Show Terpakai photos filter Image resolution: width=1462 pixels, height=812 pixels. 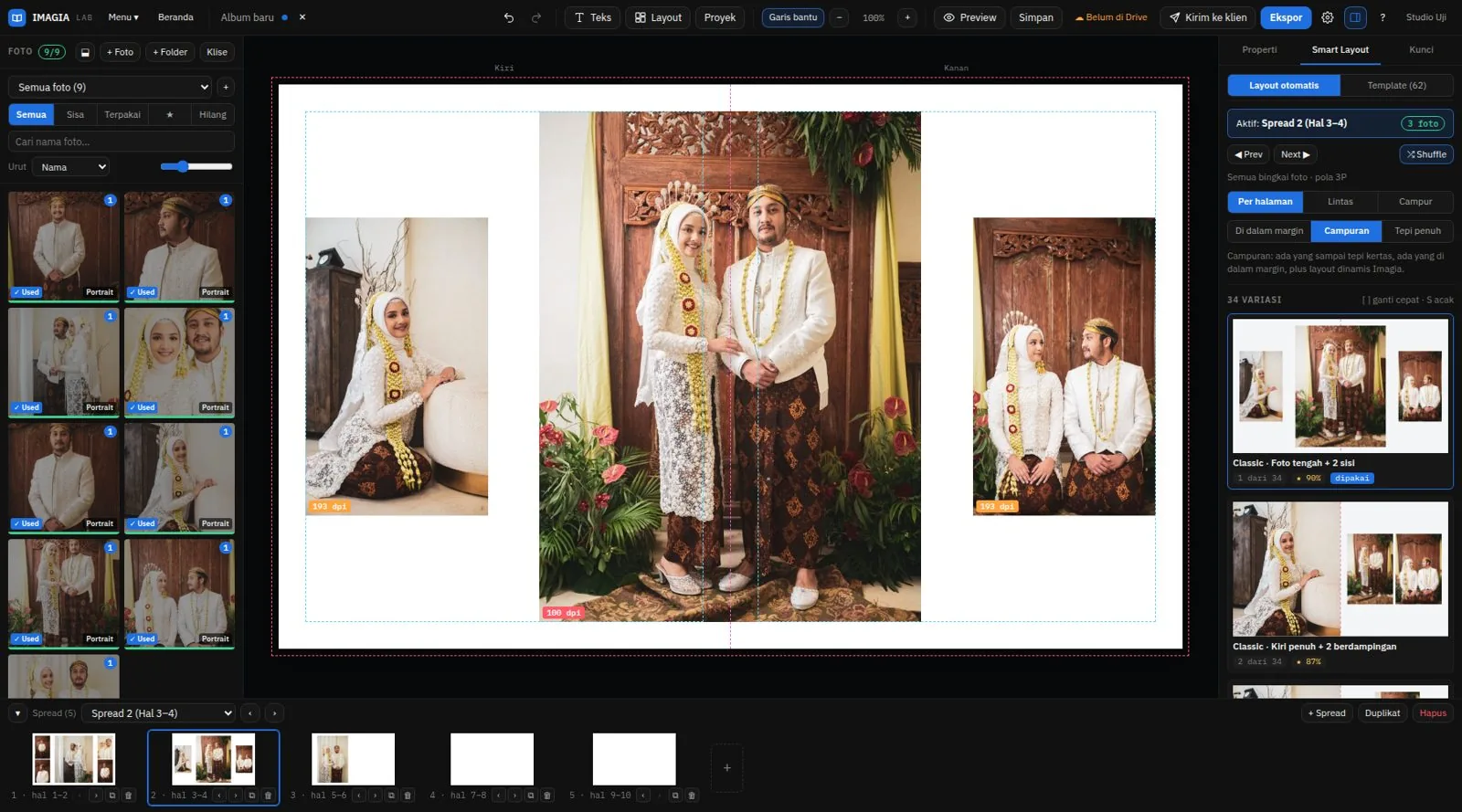coord(122,114)
